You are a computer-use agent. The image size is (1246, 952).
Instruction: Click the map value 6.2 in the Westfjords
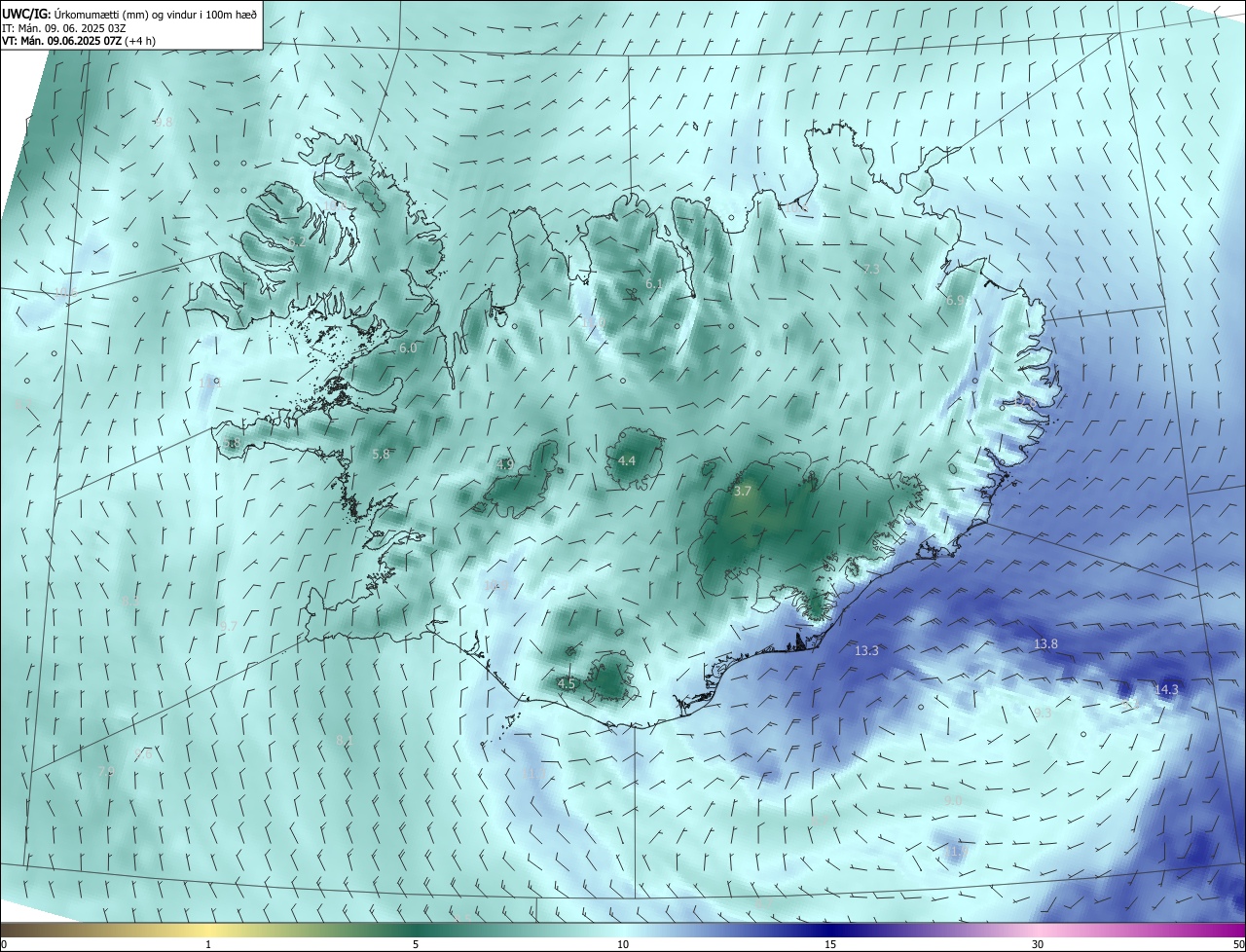[x=298, y=241]
